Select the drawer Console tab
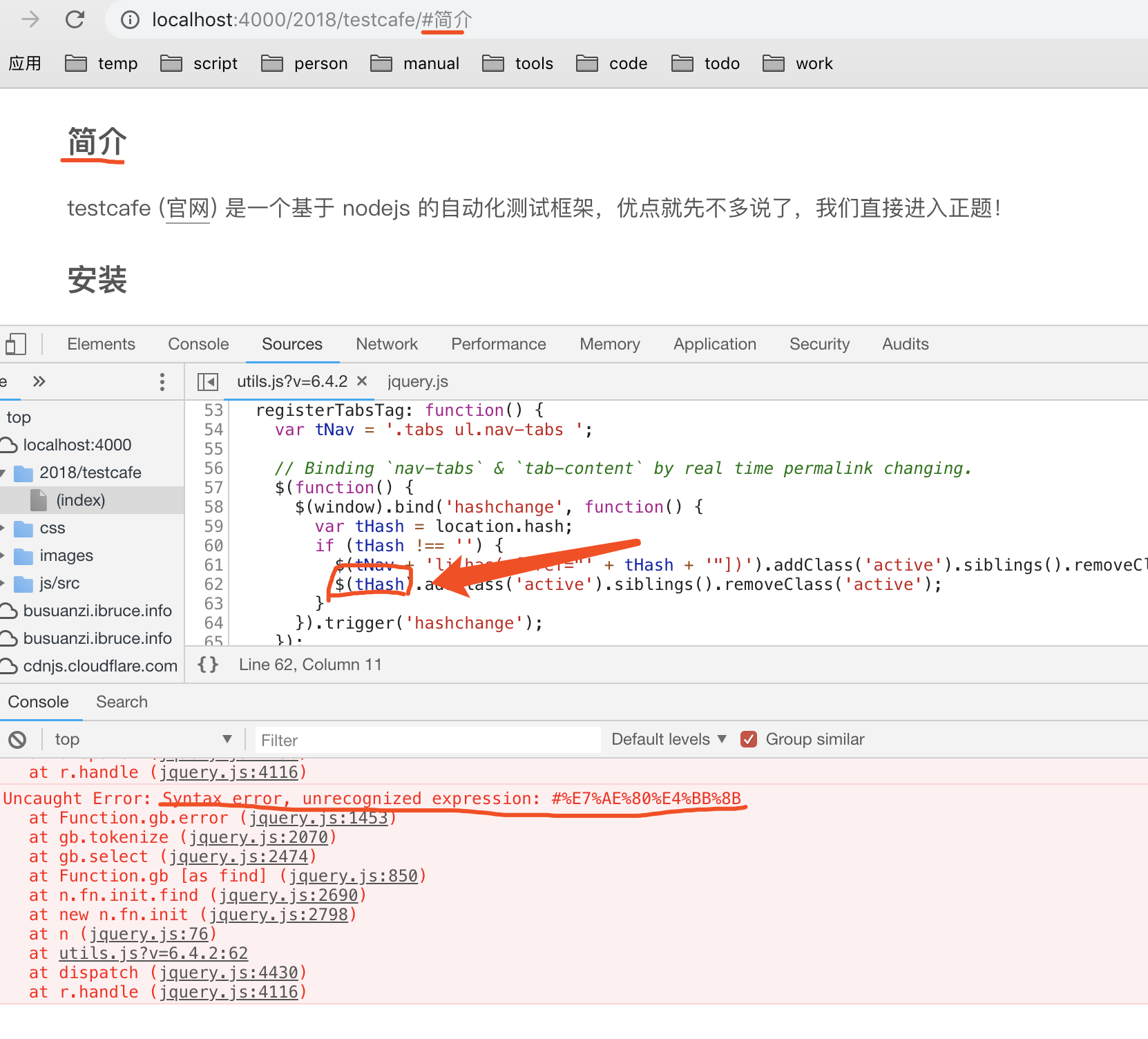The width and height of the screenshot is (1148, 1039). (x=39, y=702)
